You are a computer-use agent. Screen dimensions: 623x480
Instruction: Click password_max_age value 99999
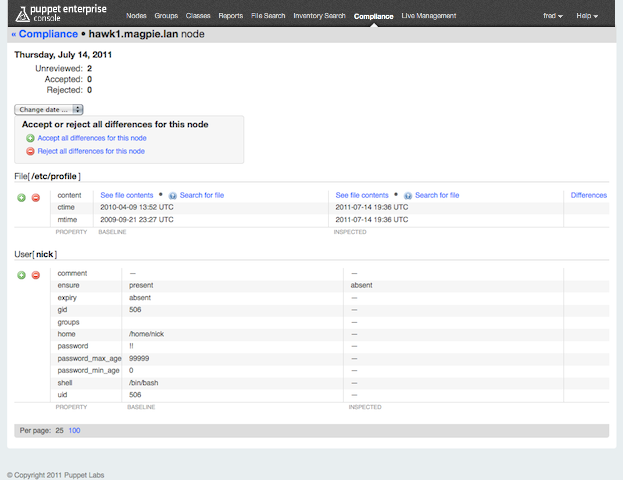tap(139, 359)
